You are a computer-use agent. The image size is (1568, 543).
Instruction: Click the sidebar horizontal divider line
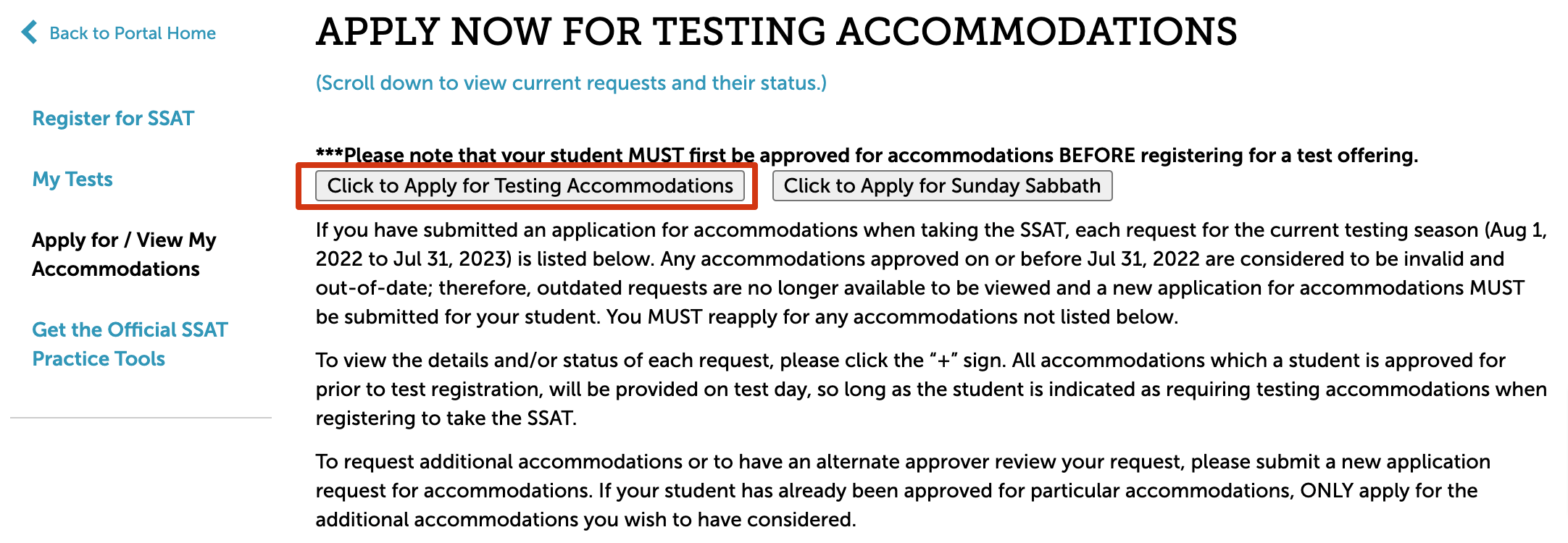point(141,418)
